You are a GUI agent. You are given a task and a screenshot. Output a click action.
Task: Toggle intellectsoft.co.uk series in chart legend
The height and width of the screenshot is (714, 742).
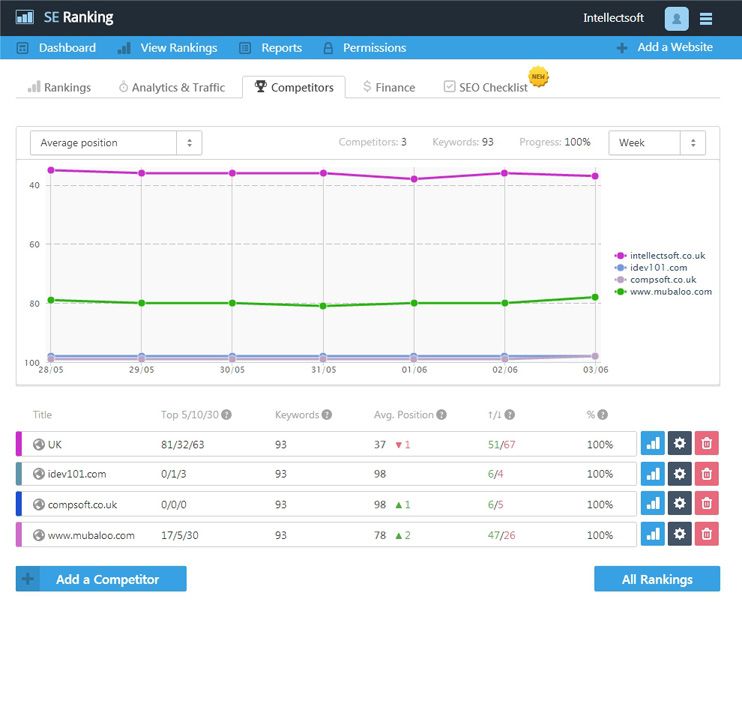point(660,256)
